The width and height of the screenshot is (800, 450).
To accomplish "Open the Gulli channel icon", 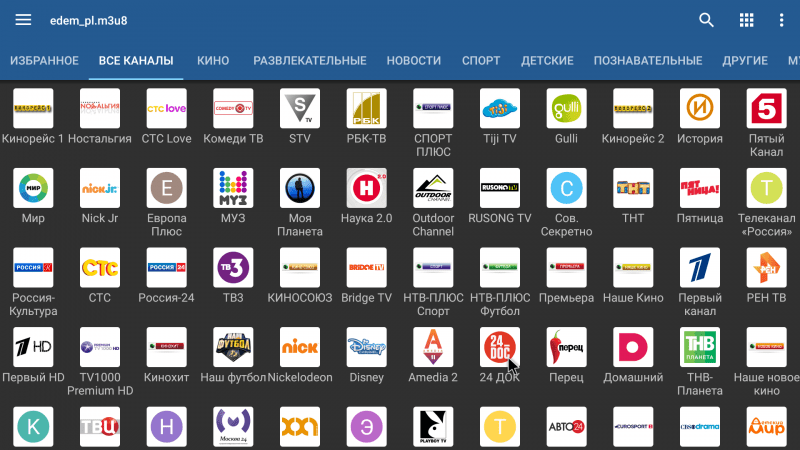I will tap(566, 108).
